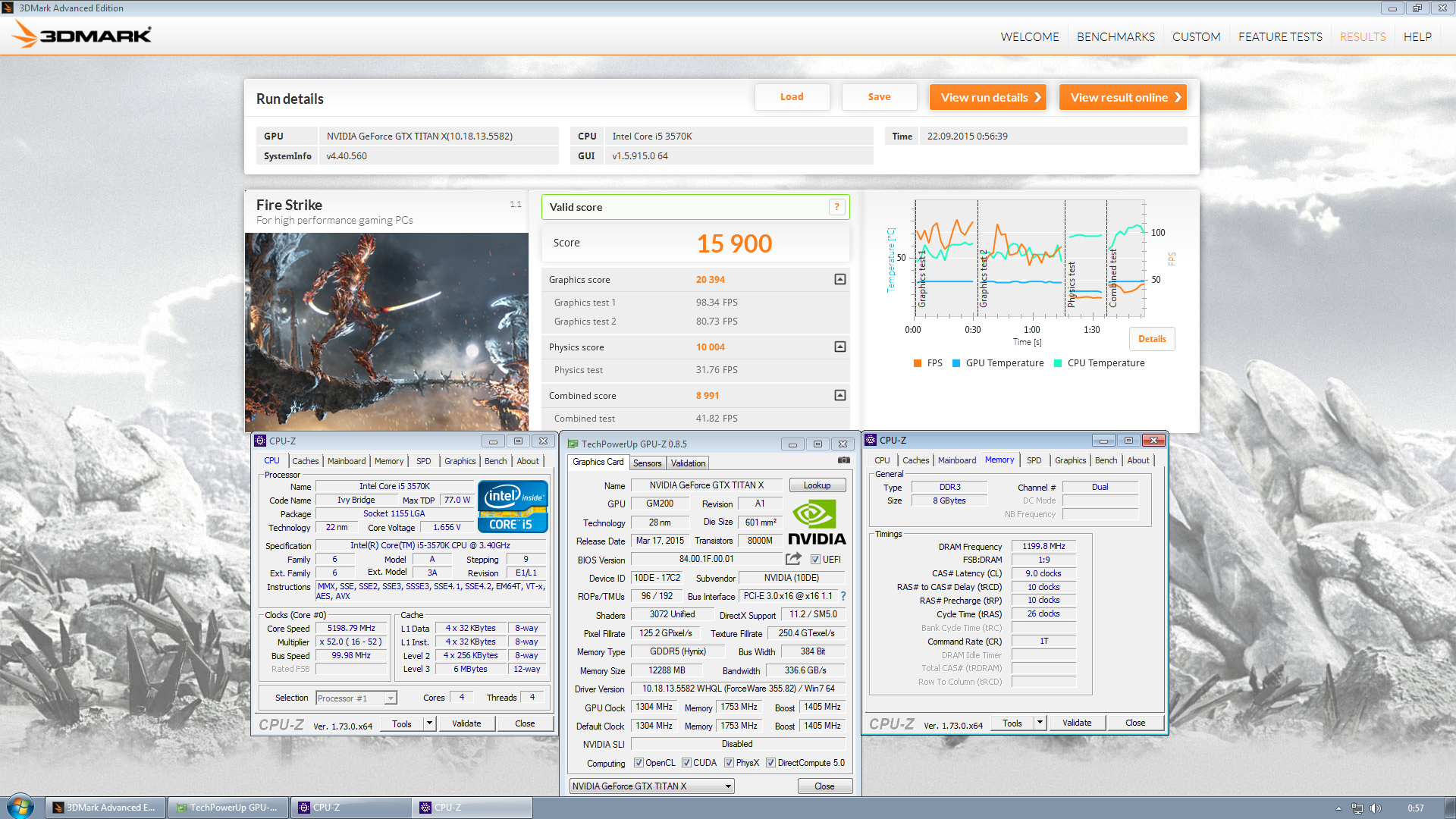Show hidden tray icons arrow

pos(1338,808)
